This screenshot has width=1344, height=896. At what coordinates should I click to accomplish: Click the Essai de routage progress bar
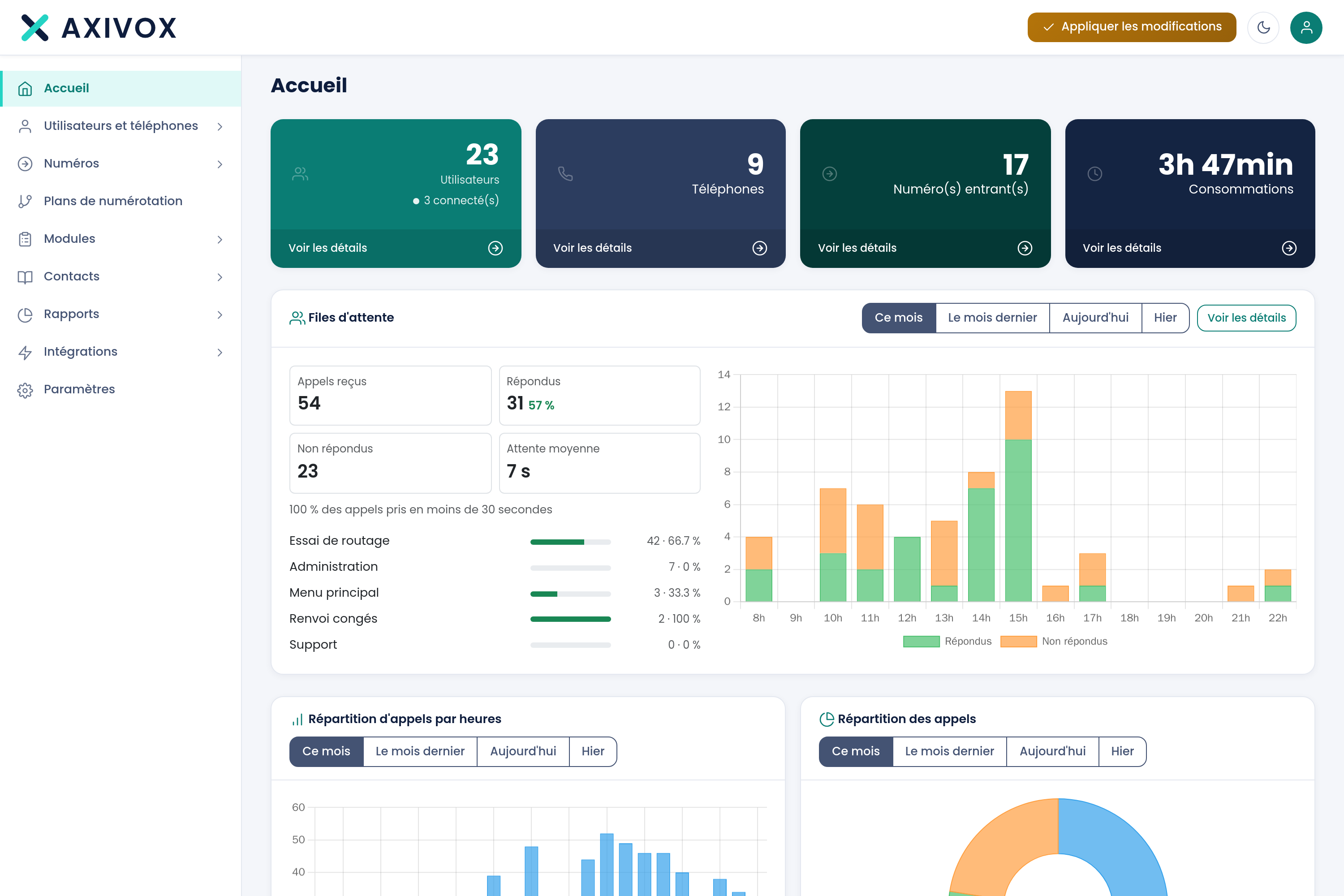pyautogui.click(x=570, y=542)
